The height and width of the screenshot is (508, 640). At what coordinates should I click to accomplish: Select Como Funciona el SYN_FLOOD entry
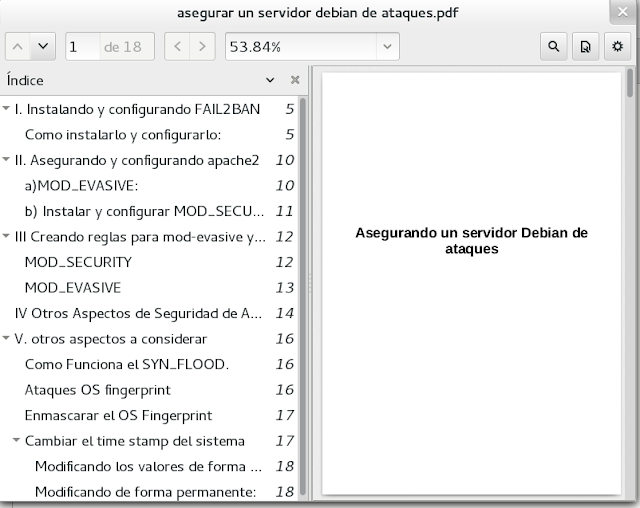pyautogui.click(x=127, y=364)
